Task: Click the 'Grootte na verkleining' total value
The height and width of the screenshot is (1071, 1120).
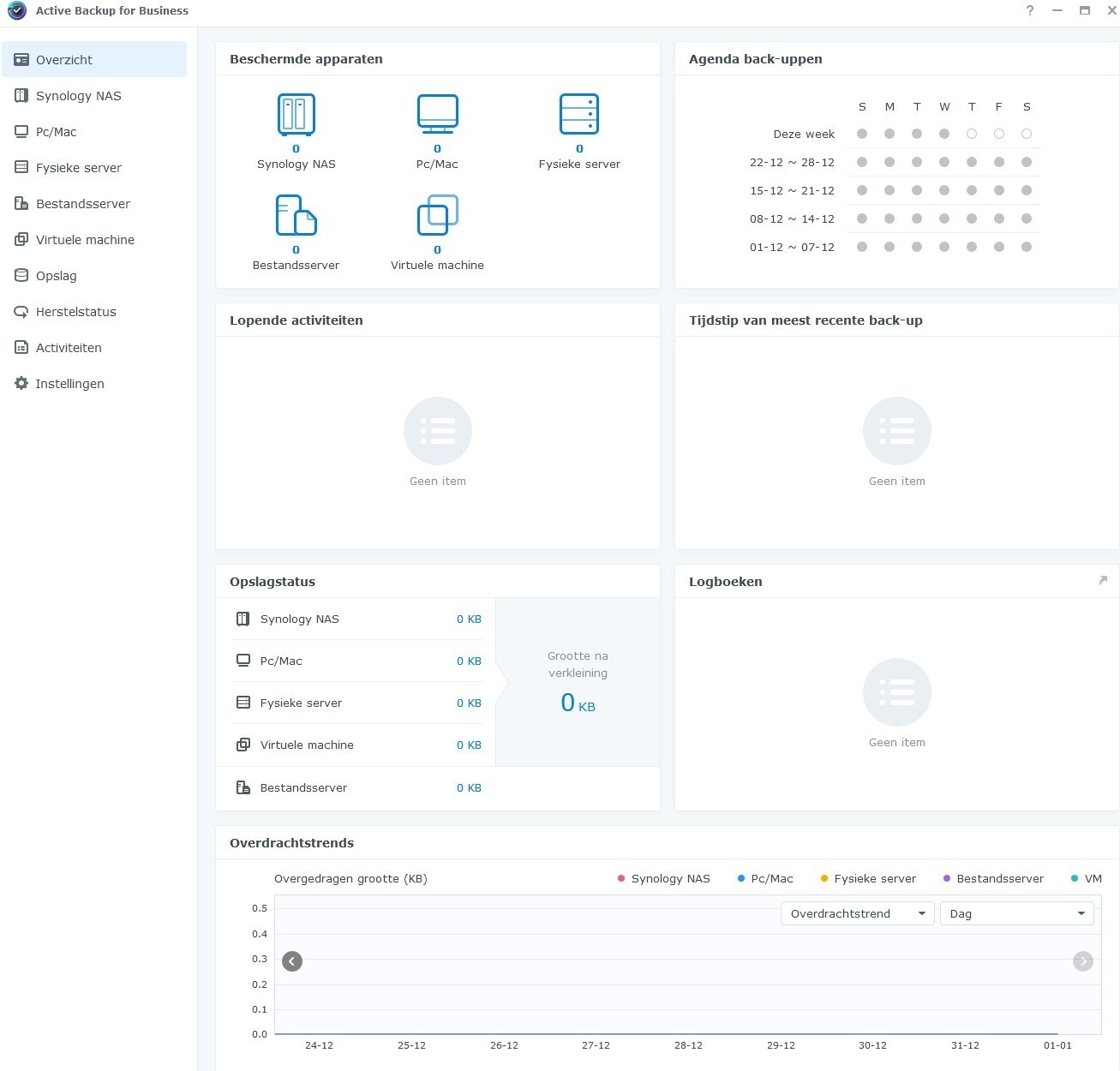Action: tap(578, 703)
